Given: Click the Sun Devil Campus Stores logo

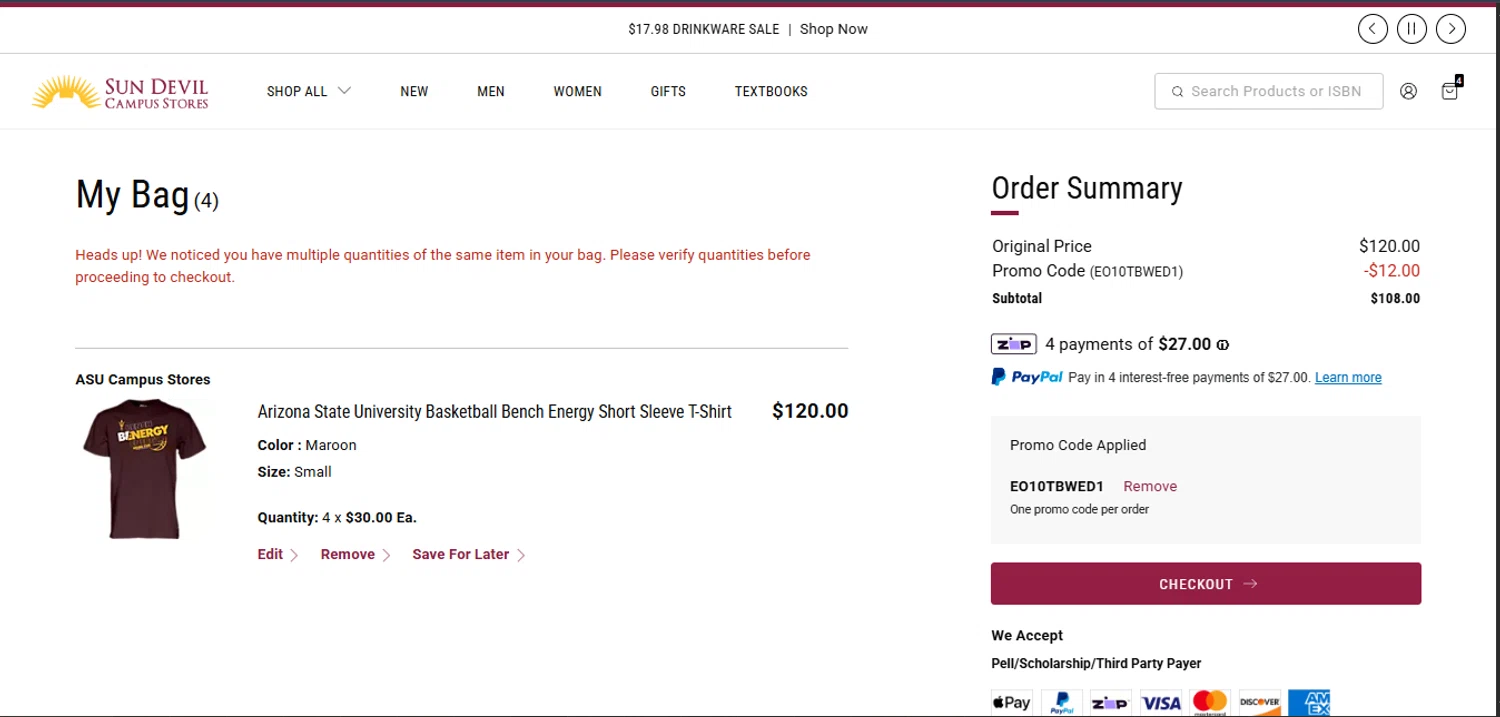Looking at the screenshot, I should click(120, 91).
